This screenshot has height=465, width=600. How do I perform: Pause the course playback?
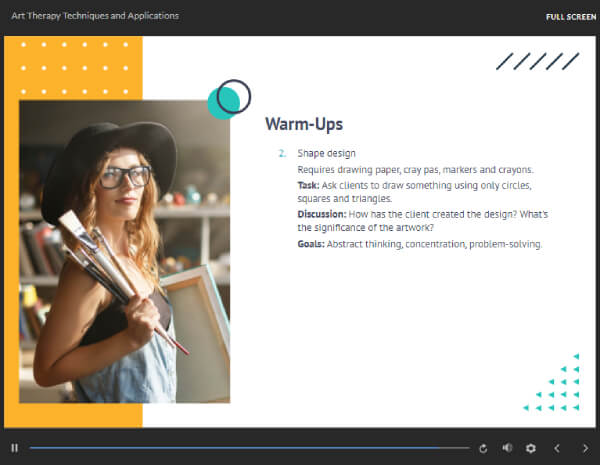pyautogui.click(x=14, y=448)
